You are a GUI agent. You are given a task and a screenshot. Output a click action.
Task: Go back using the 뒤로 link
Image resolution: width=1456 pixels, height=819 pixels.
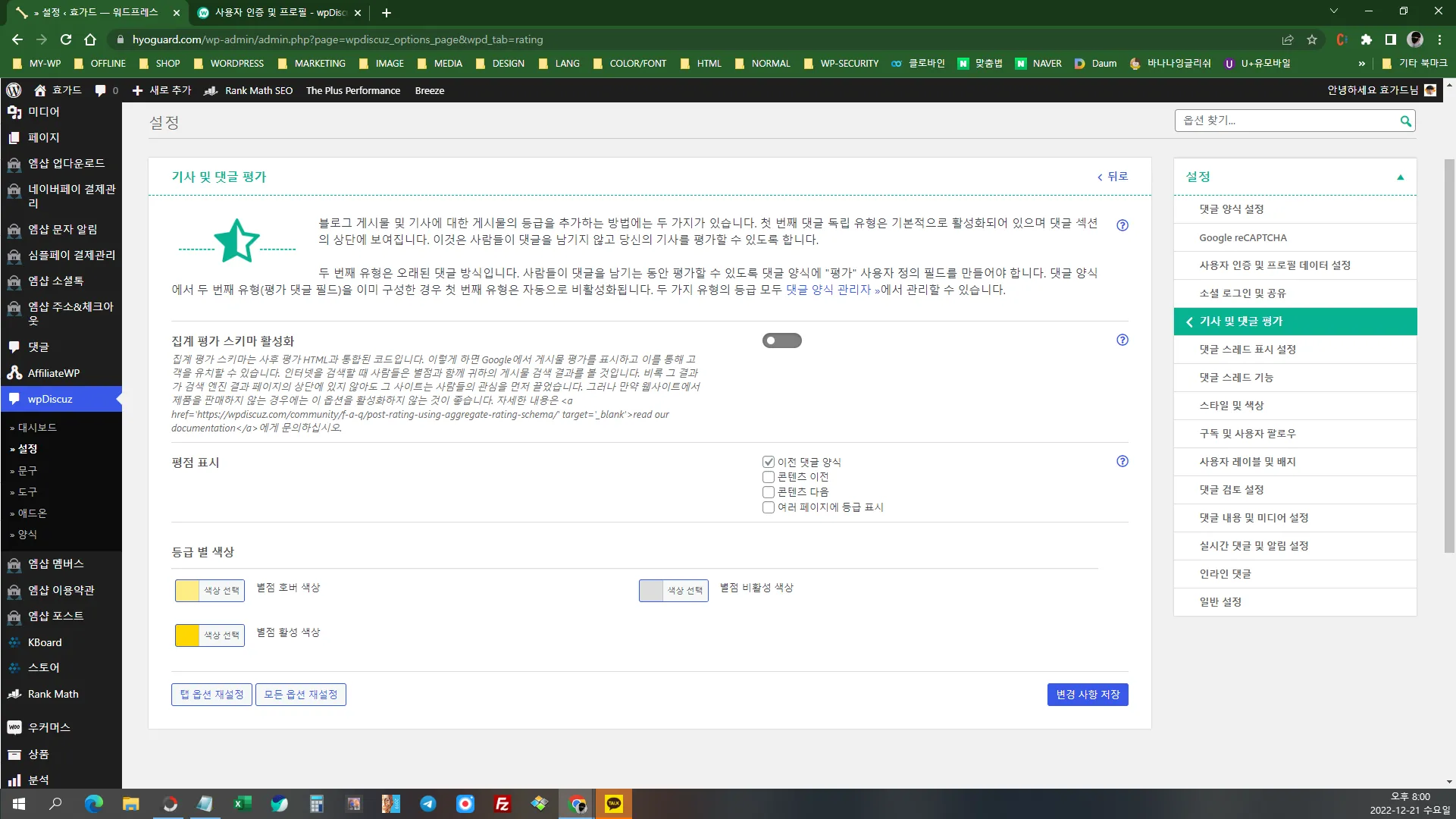pos(1113,177)
